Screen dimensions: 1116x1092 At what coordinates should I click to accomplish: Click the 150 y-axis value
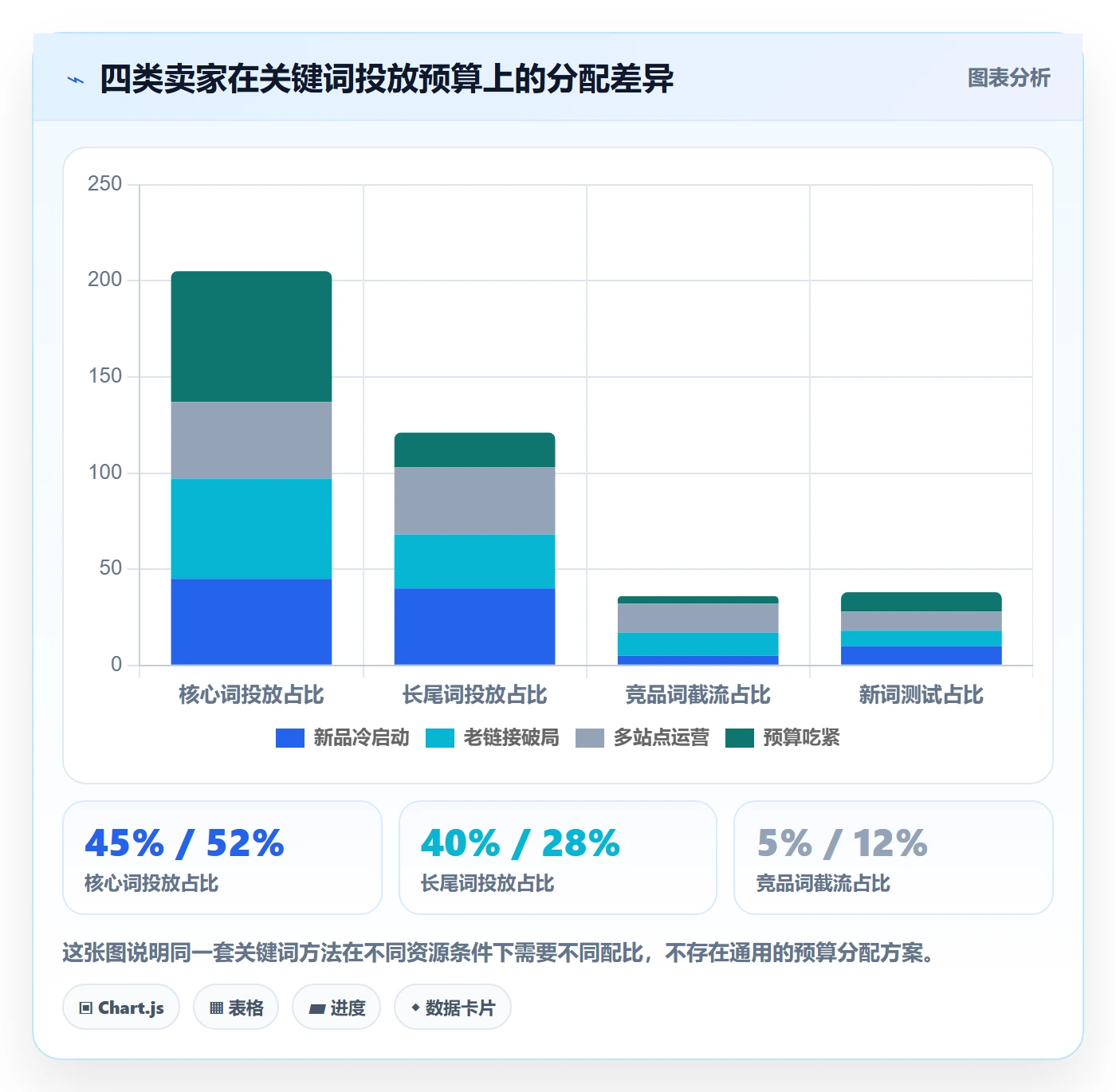(105, 376)
